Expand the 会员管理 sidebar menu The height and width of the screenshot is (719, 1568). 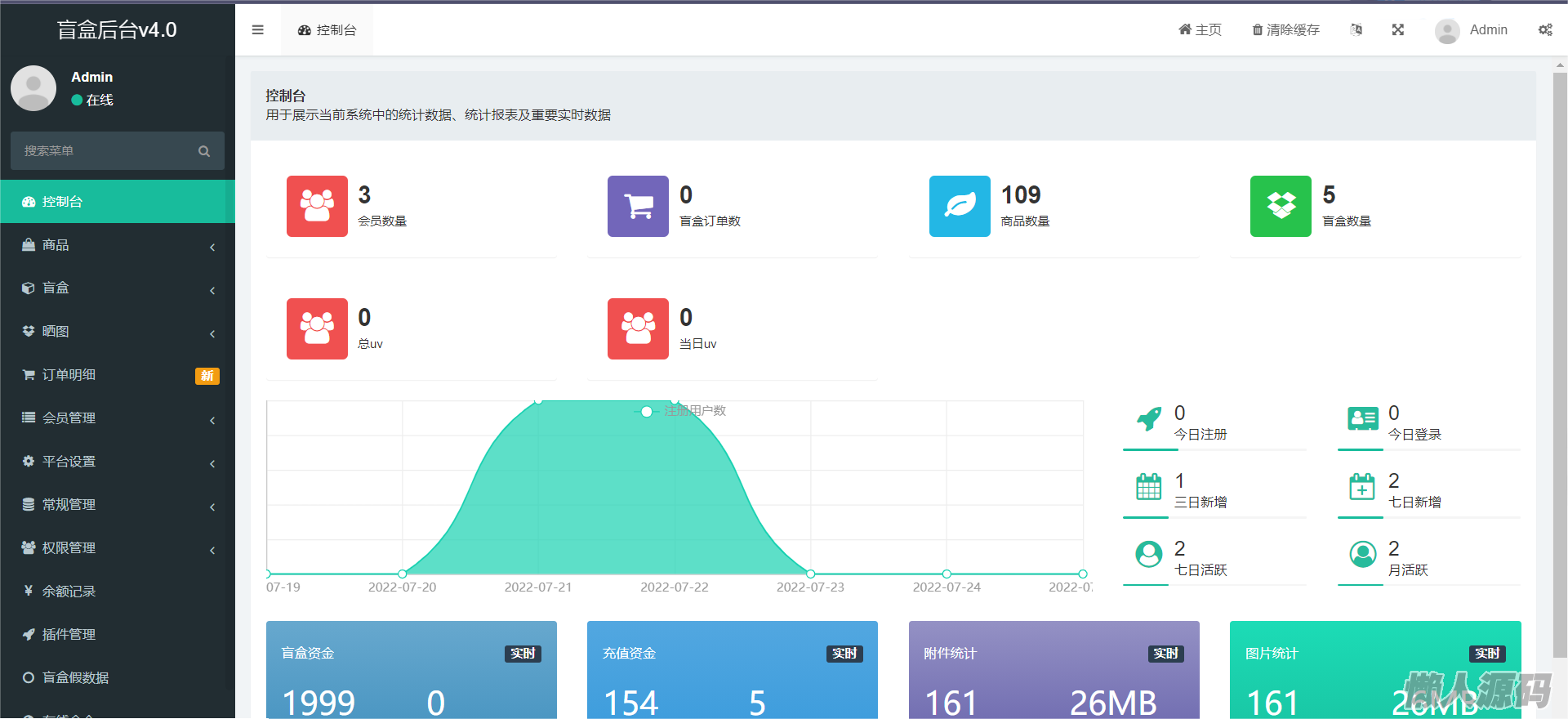coord(118,418)
